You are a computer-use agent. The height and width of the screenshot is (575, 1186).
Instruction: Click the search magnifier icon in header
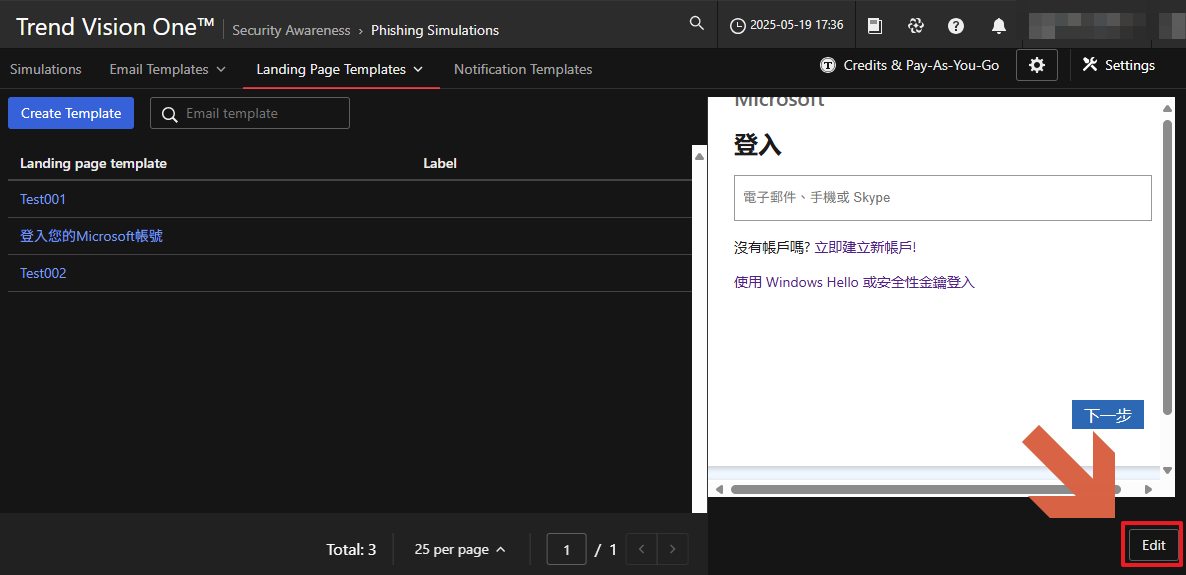pos(697,24)
